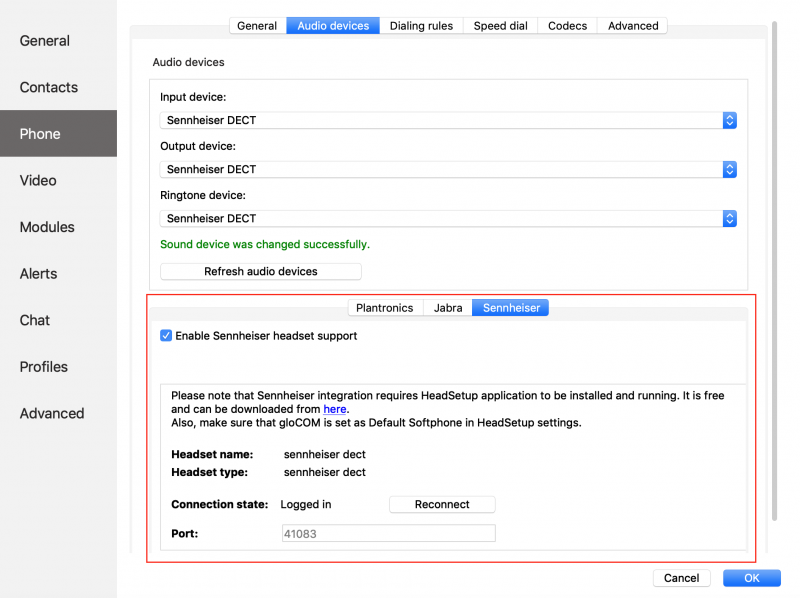Open the Modules section in sidebar
Image resolution: width=800 pixels, height=598 pixels.
point(58,227)
